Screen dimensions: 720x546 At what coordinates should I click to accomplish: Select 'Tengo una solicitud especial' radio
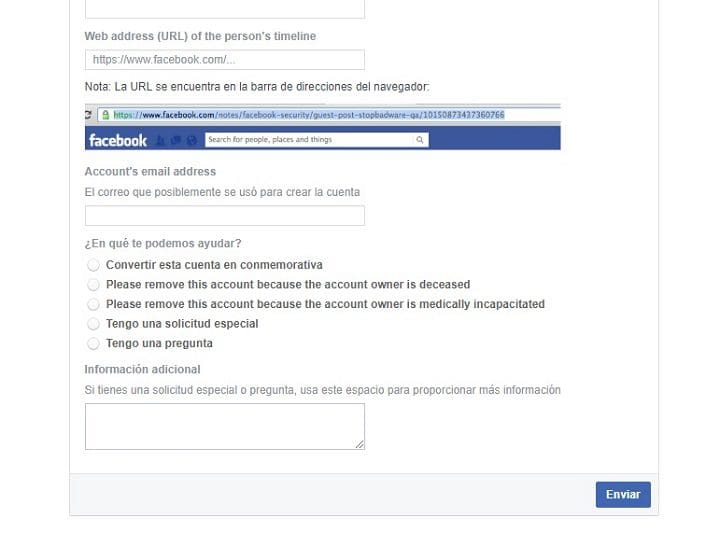(93, 324)
